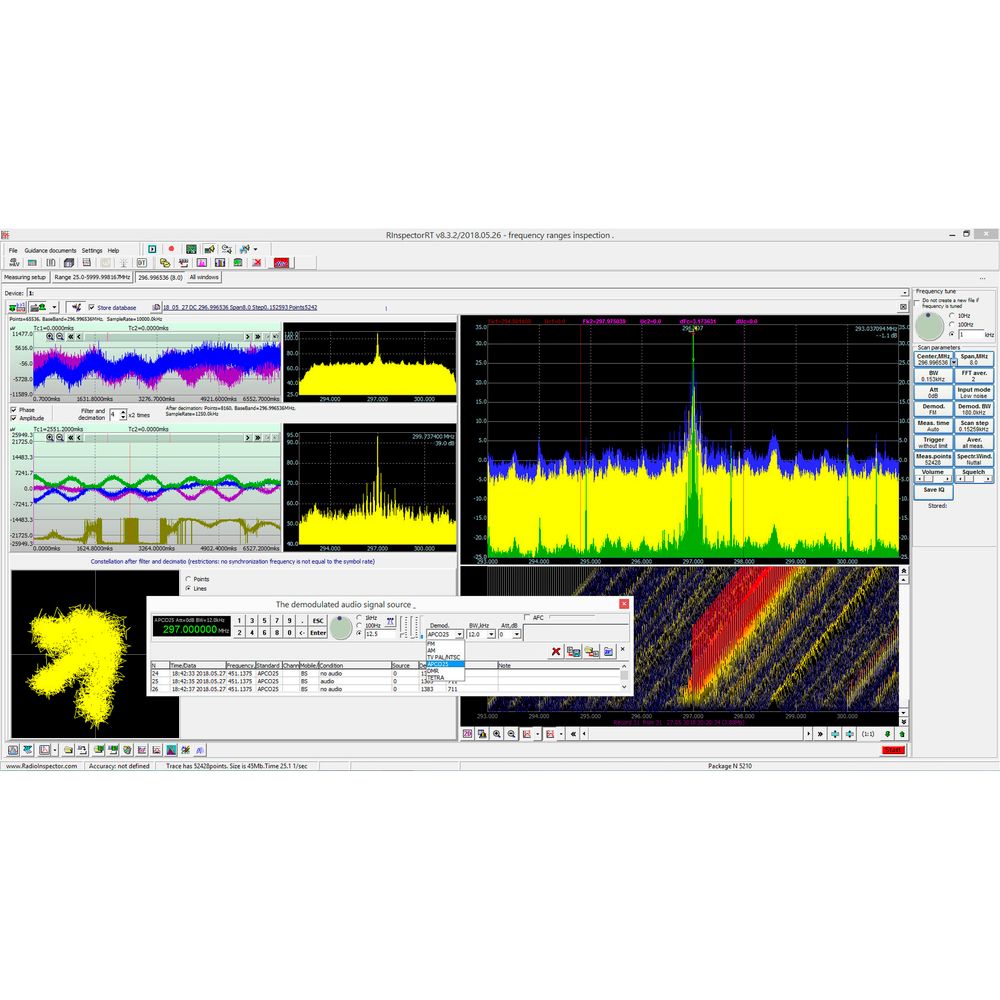Click the rewind double-arrow below the waterfall

(x=573, y=734)
